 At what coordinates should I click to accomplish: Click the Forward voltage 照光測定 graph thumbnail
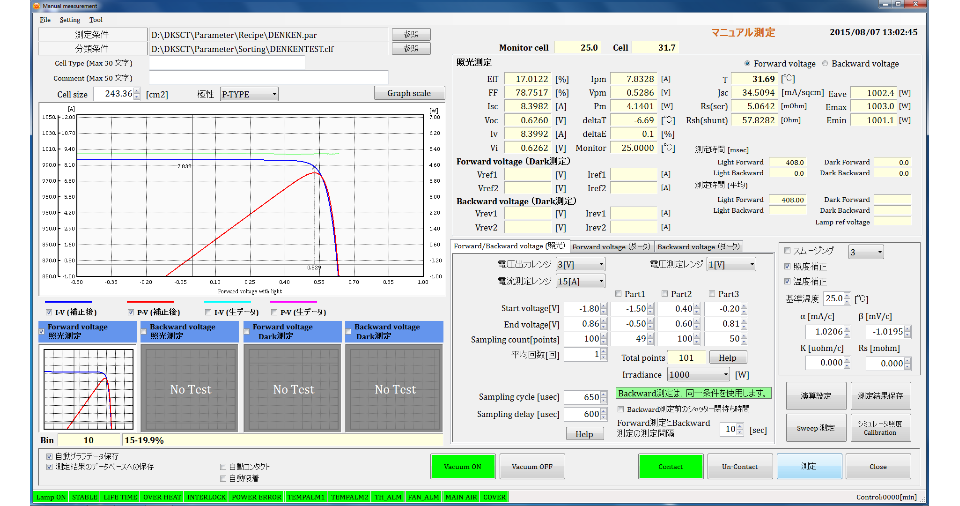coord(86,388)
